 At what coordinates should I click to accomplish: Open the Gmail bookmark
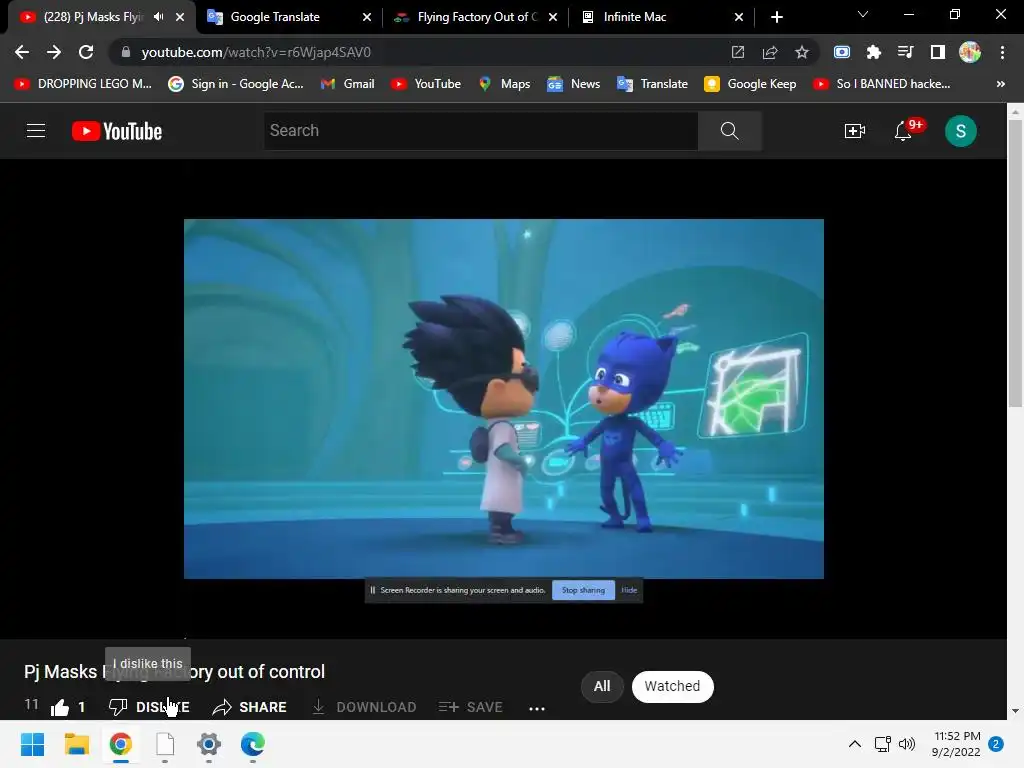[347, 84]
